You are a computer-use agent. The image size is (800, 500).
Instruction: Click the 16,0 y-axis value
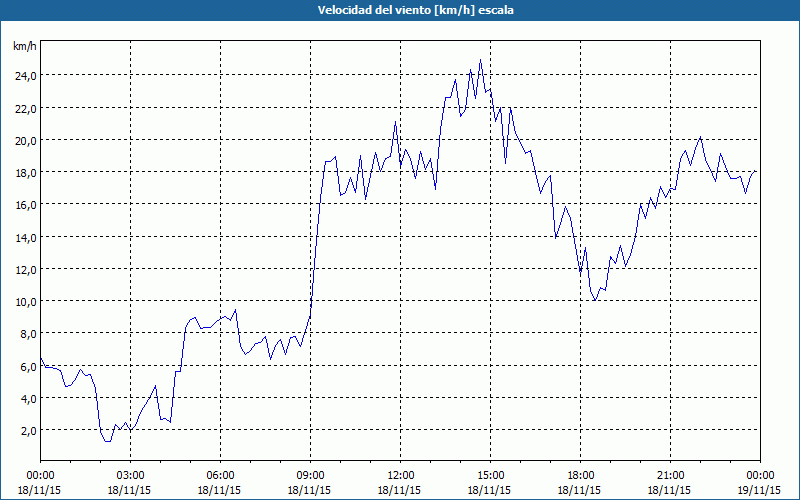click(25, 205)
